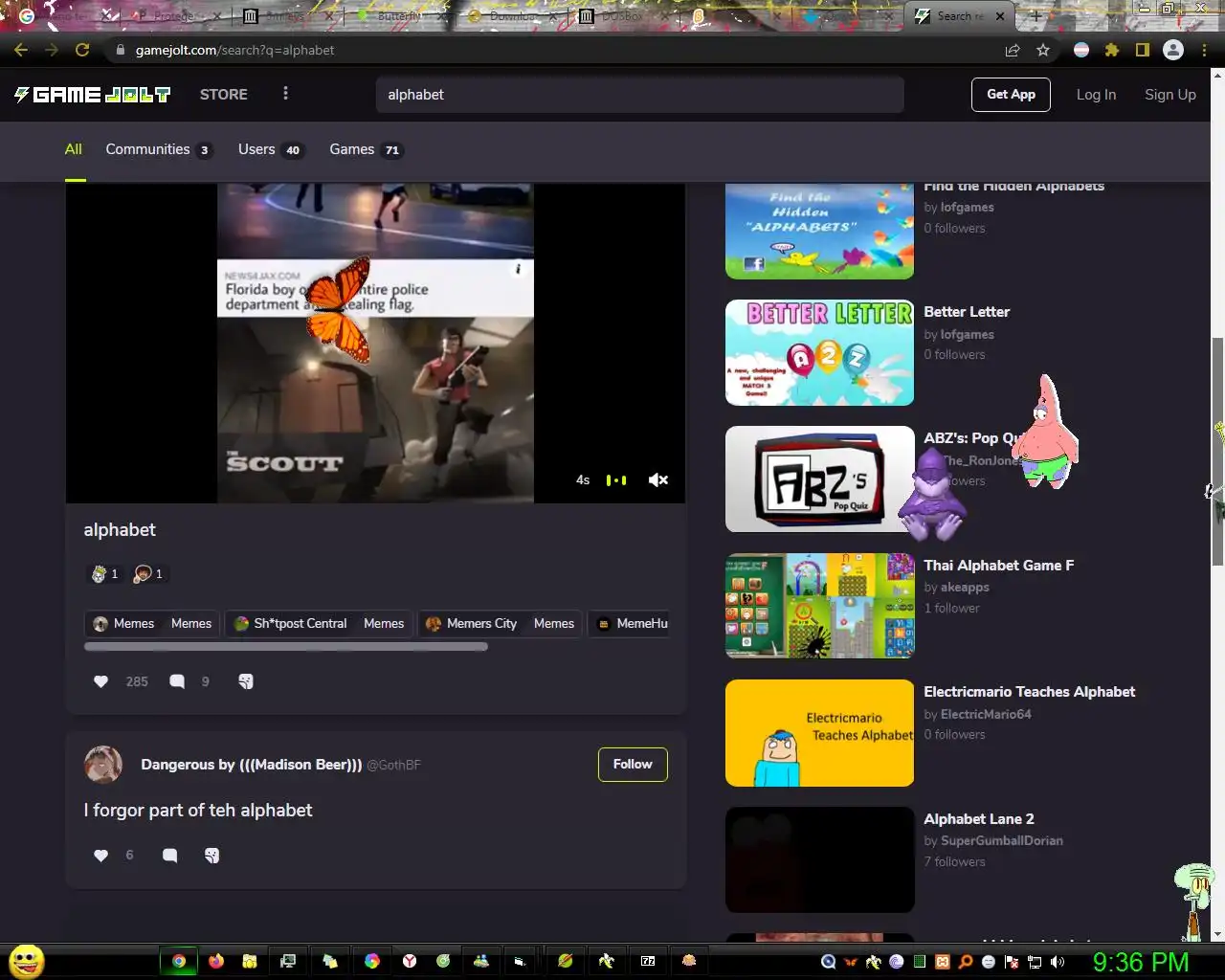The width and height of the screenshot is (1225, 980).
Task: Reload the page with the refresh icon
Action: tap(82, 50)
